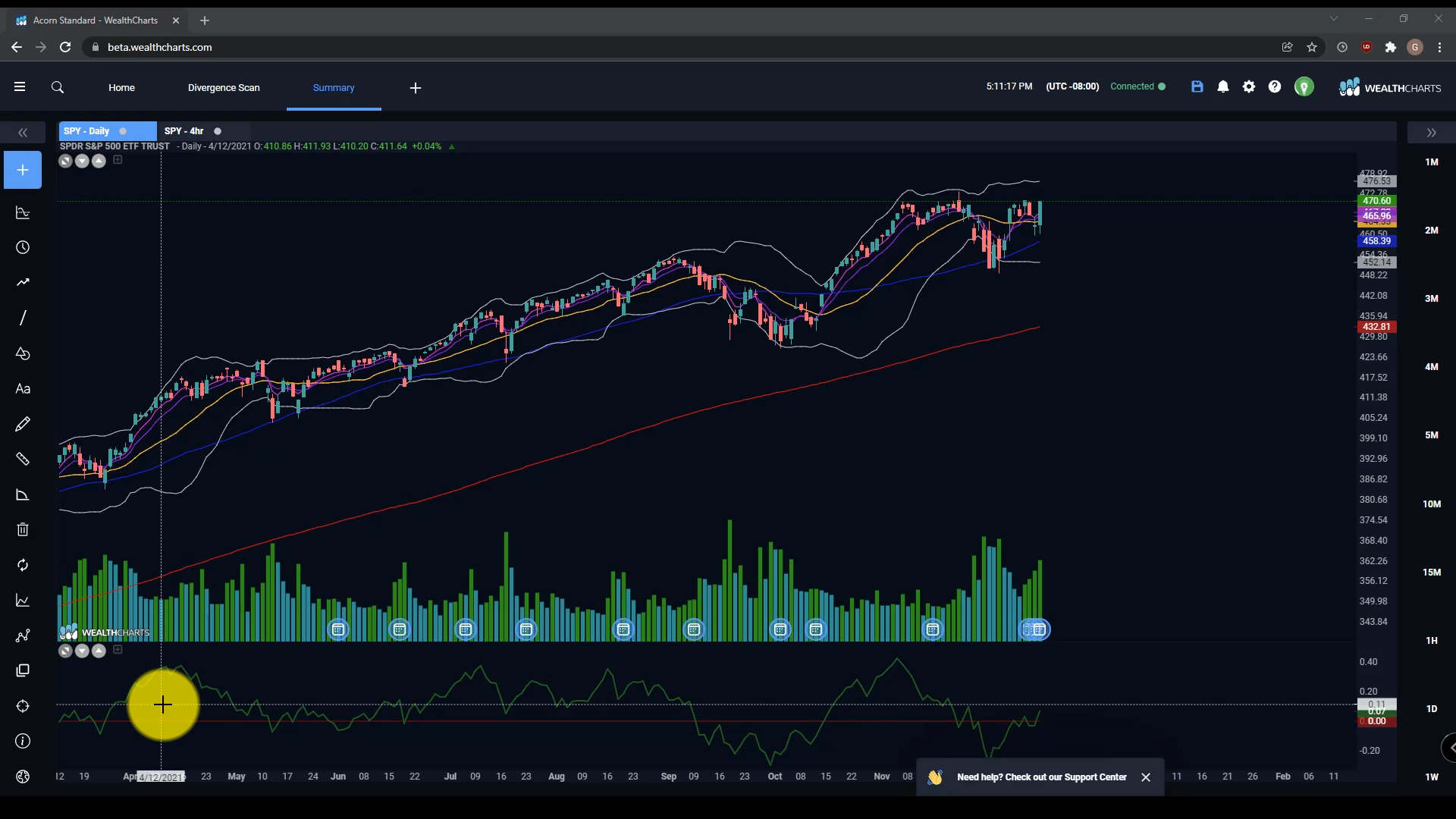Viewport: 1456px width, 819px height.
Task: Select the 5M timeframe button
Action: (x=1431, y=435)
